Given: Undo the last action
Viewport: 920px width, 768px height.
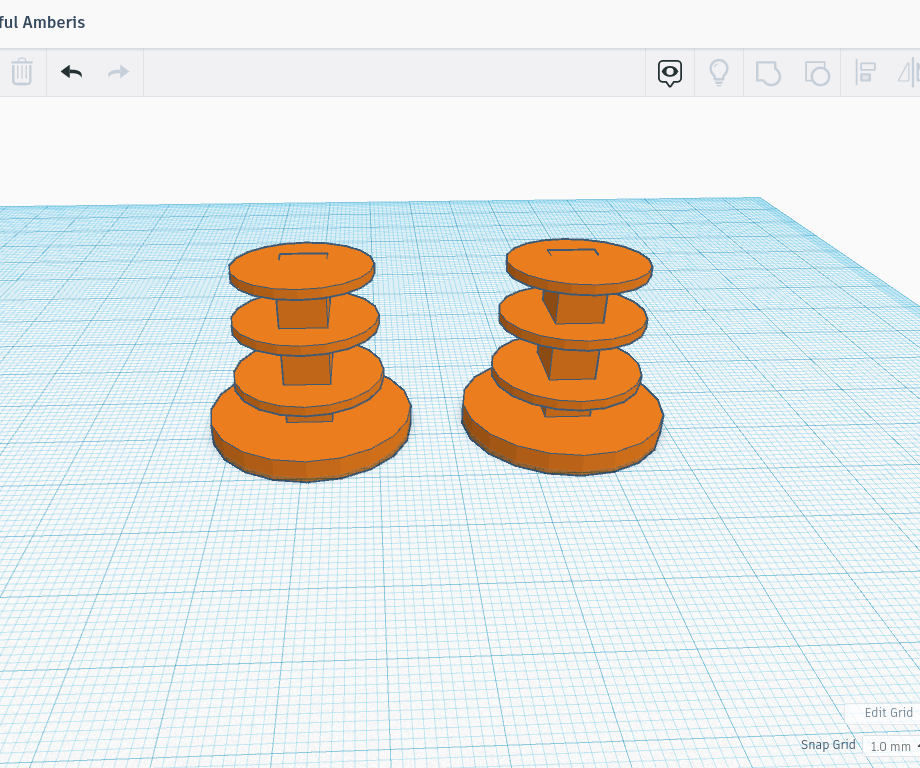Looking at the screenshot, I should (x=72, y=72).
